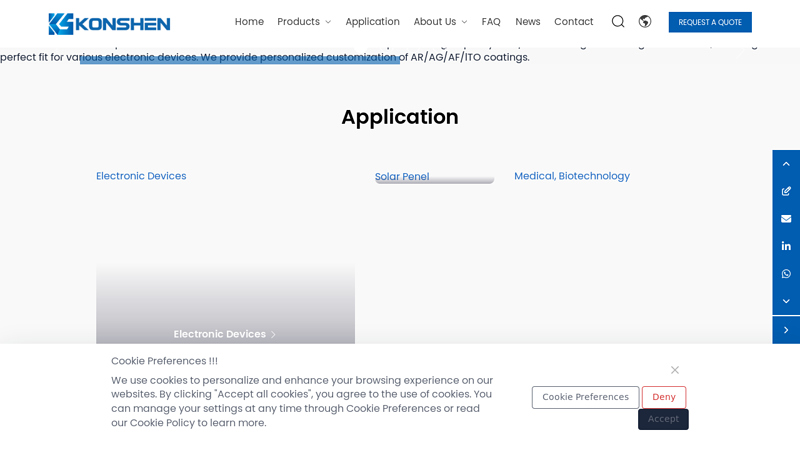
Task: Click the Electronic Devices image card
Action: click(x=225, y=300)
